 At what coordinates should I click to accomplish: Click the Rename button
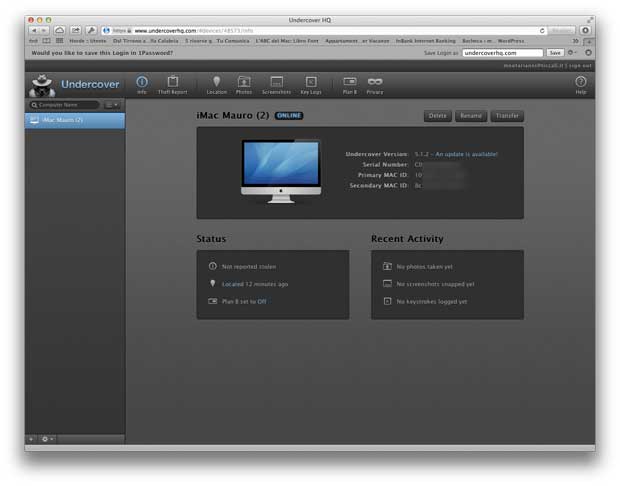[x=471, y=116]
